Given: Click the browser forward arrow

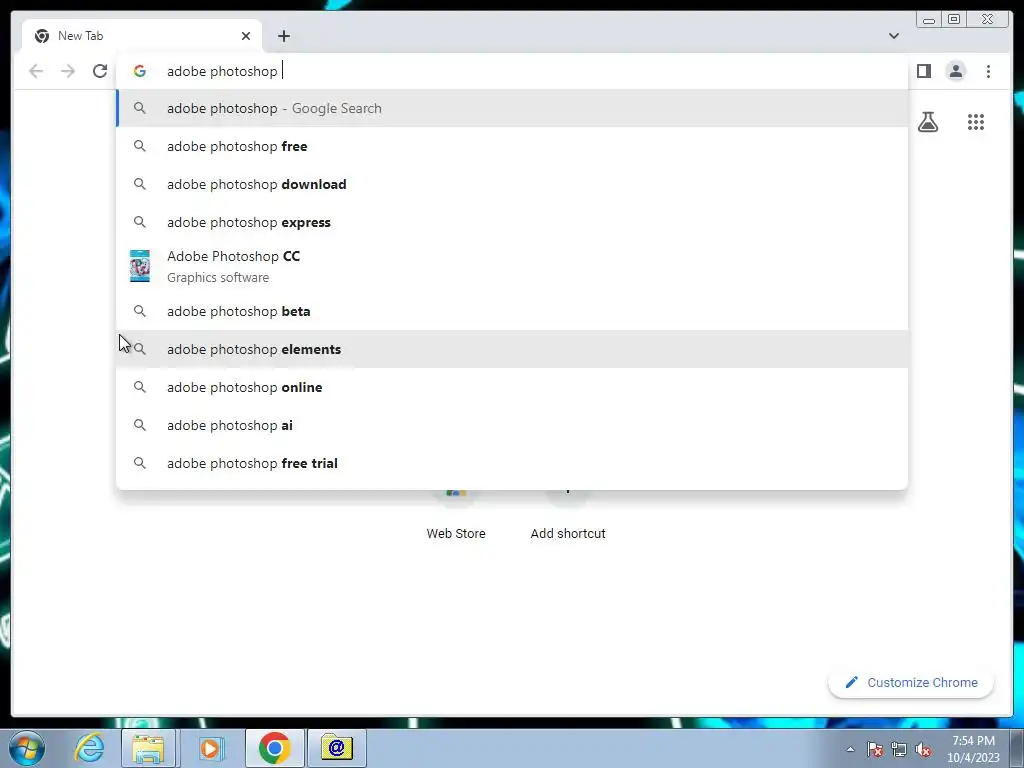Looking at the screenshot, I should (x=68, y=71).
